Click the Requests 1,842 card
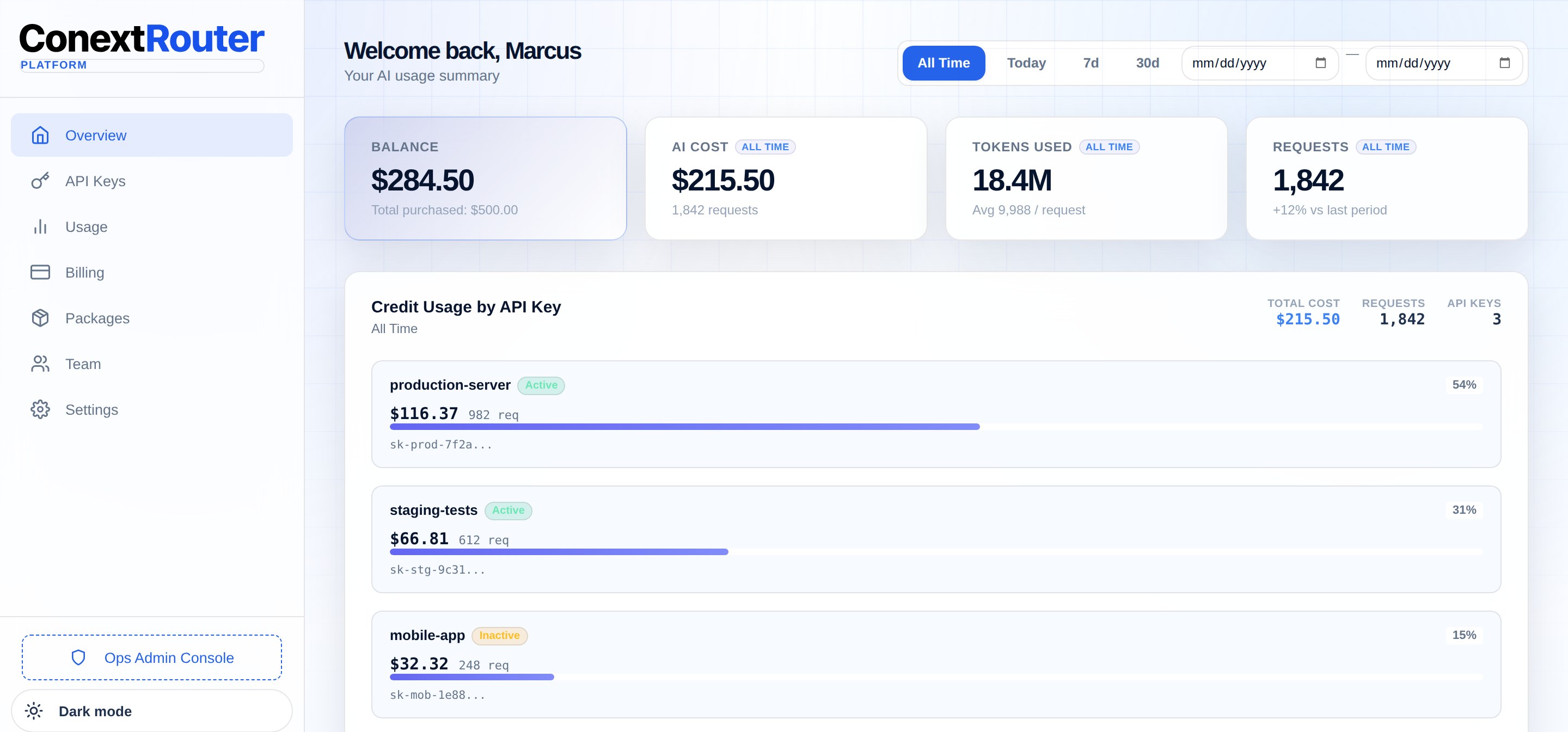The width and height of the screenshot is (1568, 732). (1387, 179)
